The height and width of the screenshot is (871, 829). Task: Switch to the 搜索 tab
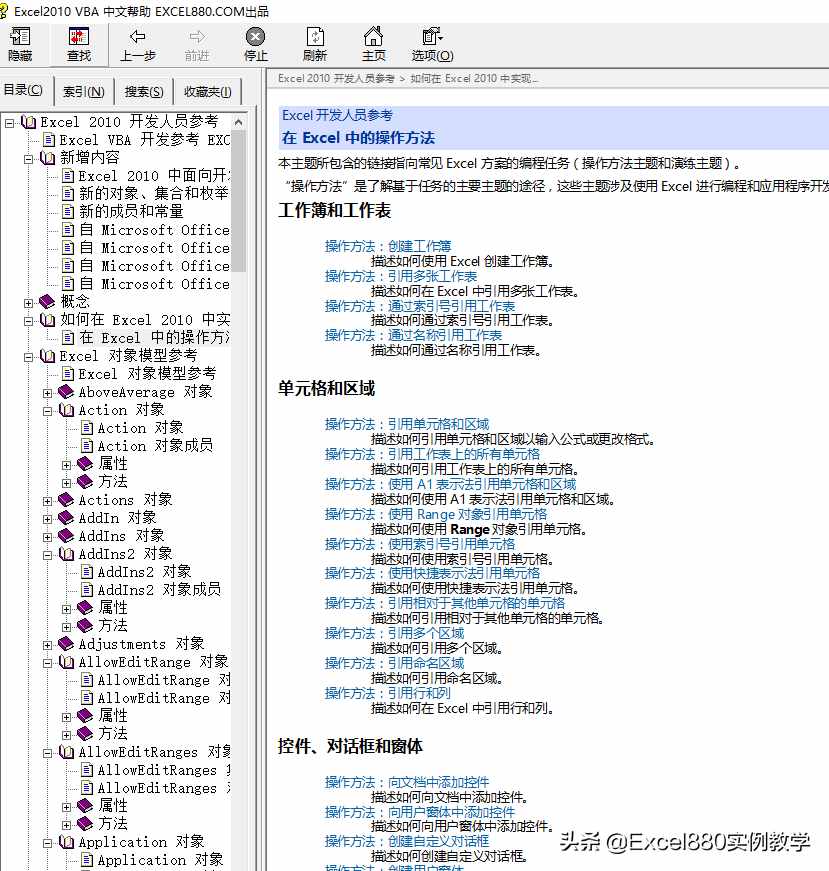tap(144, 92)
